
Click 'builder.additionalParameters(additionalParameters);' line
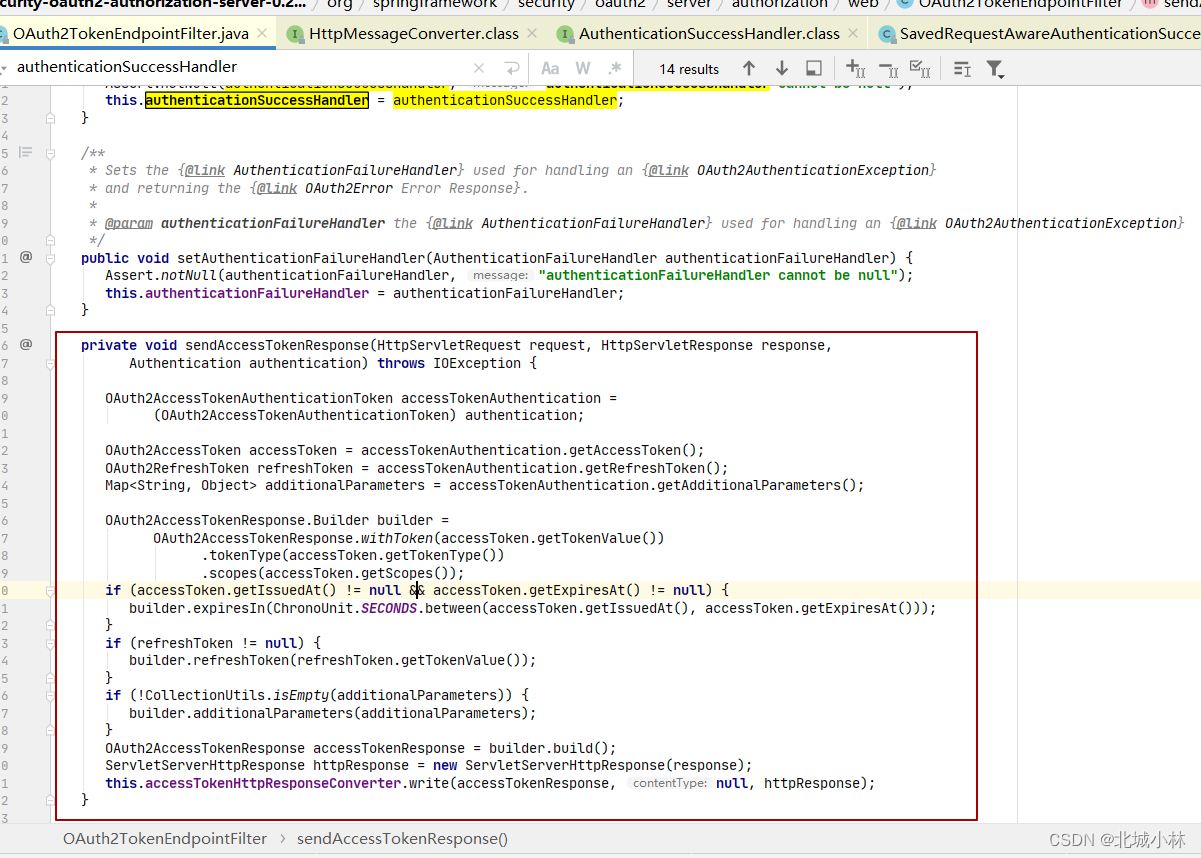333,713
